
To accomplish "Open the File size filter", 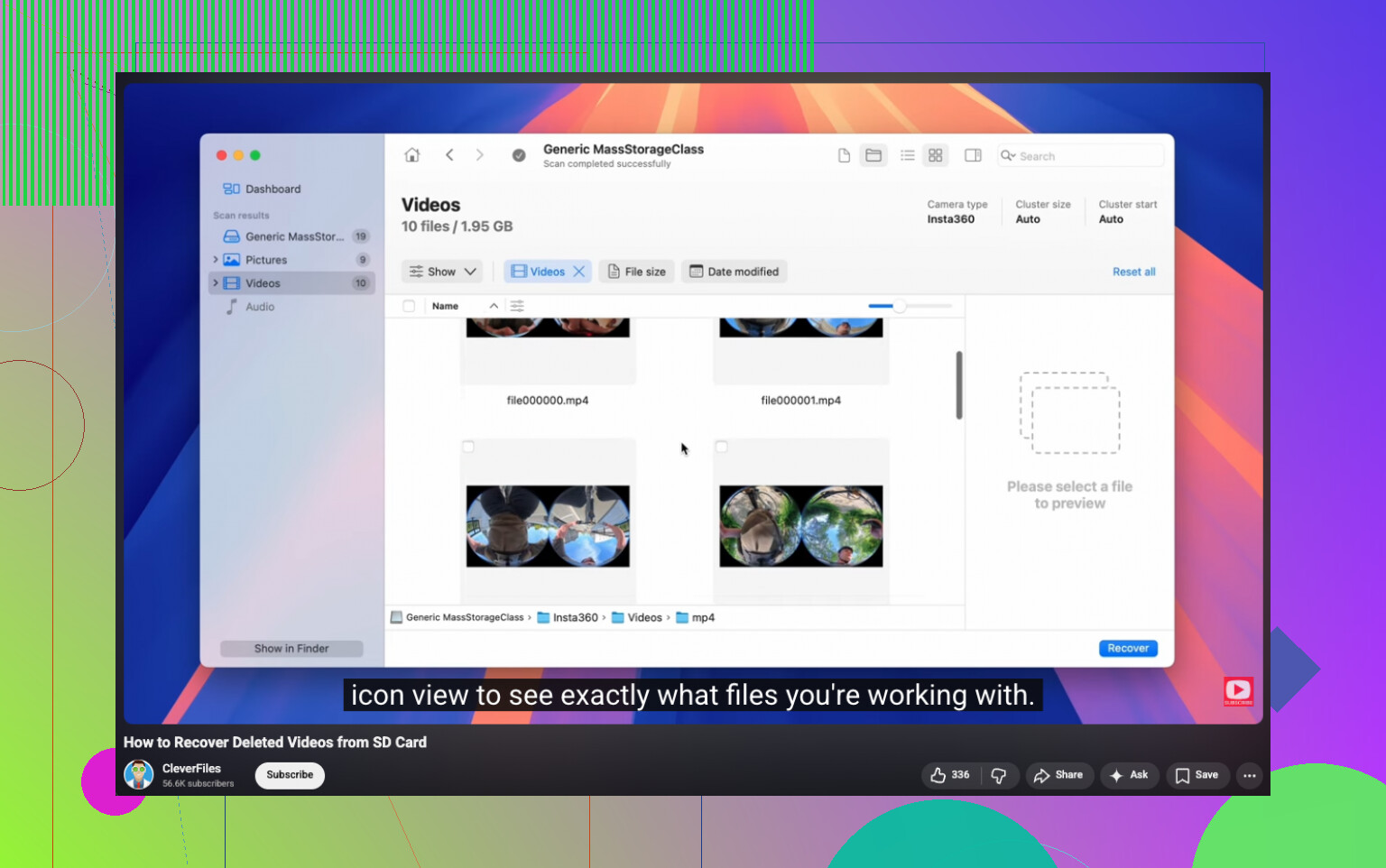I will (x=637, y=272).
